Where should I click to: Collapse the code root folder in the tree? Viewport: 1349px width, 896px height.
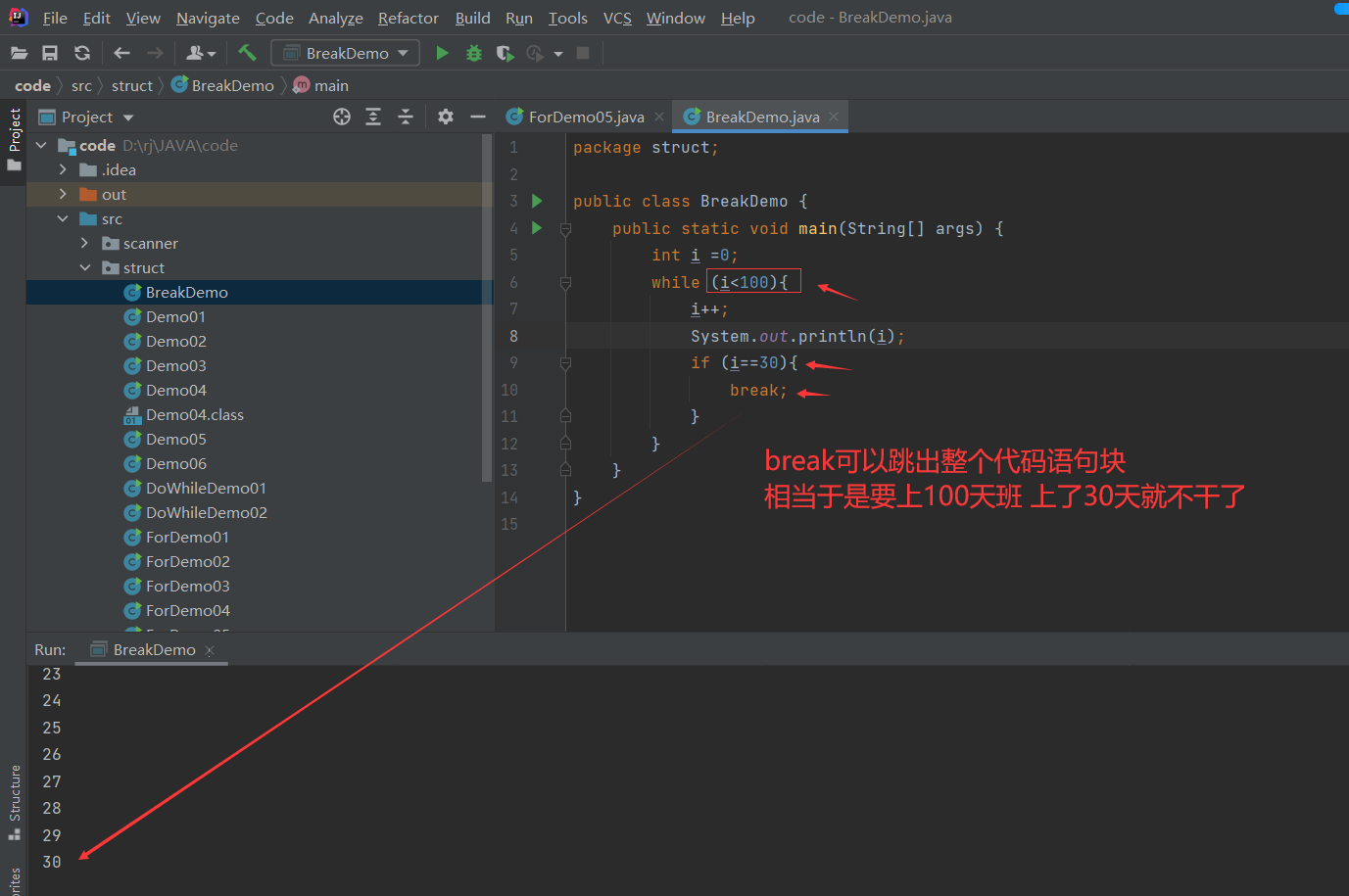pos(42,145)
